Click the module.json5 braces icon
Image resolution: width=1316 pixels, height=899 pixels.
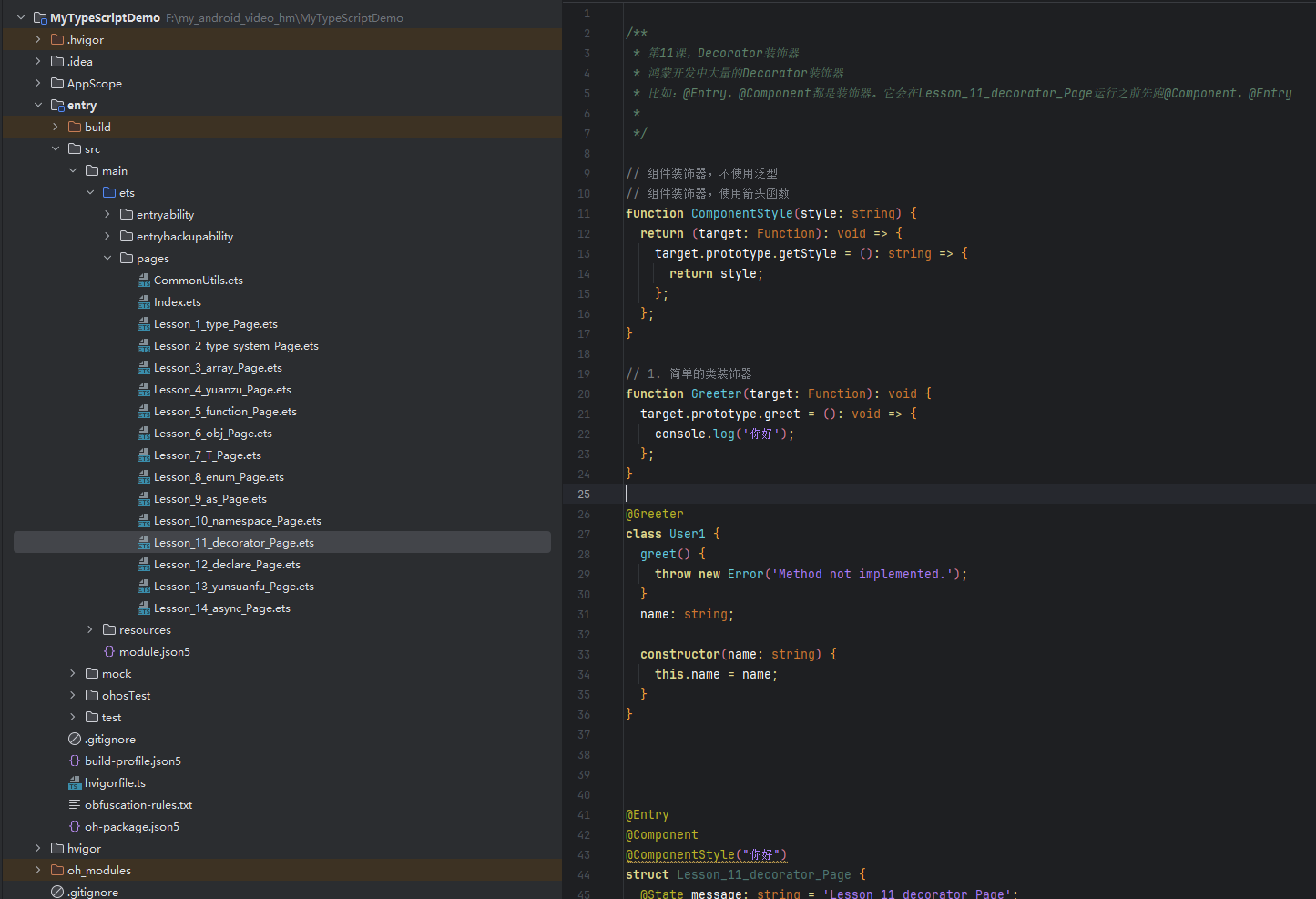pyautogui.click(x=109, y=651)
